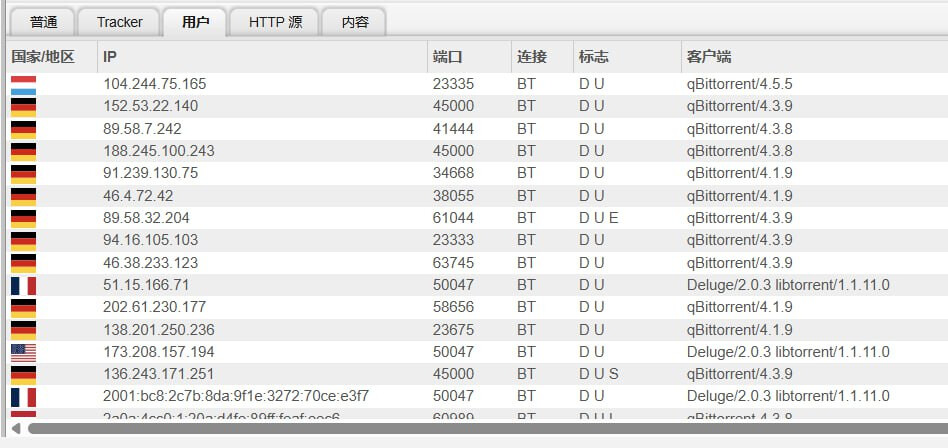
Task: Click French flag beside the IPv6 2001:bc8 address
Action: point(23,396)
